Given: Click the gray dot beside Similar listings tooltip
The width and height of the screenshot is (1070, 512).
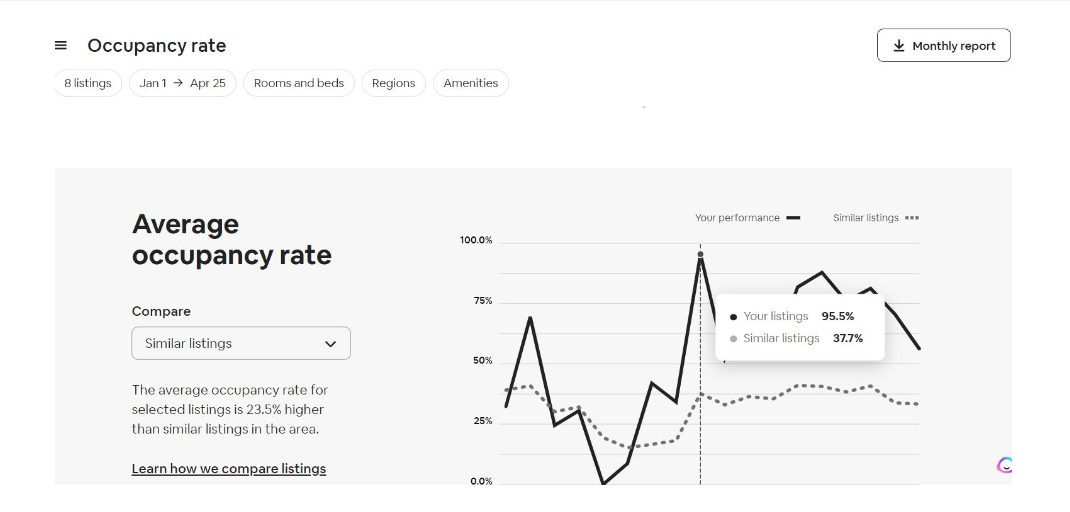Looking at the screenshot, I should click(734, 339).
